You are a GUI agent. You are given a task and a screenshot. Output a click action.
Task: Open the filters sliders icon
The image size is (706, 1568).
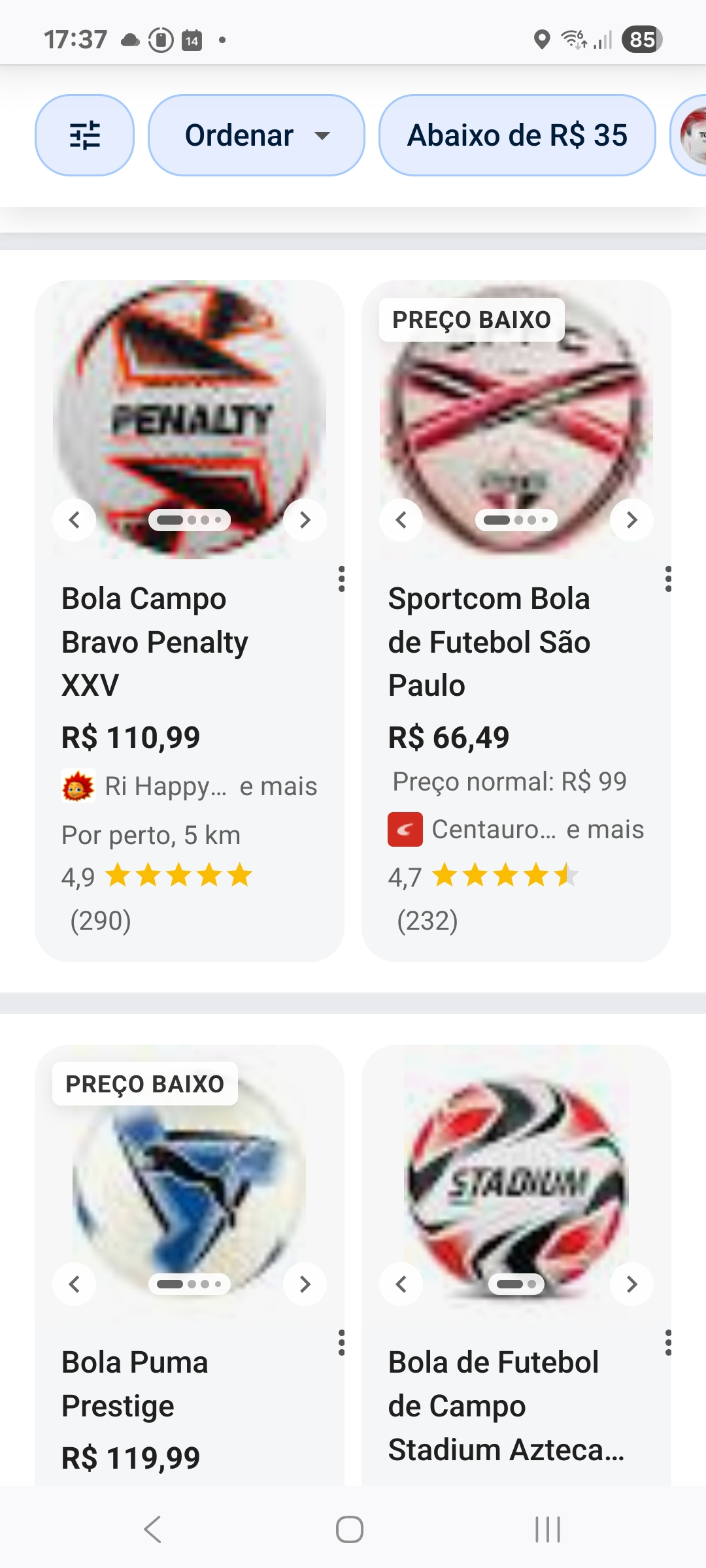(84, 135)
